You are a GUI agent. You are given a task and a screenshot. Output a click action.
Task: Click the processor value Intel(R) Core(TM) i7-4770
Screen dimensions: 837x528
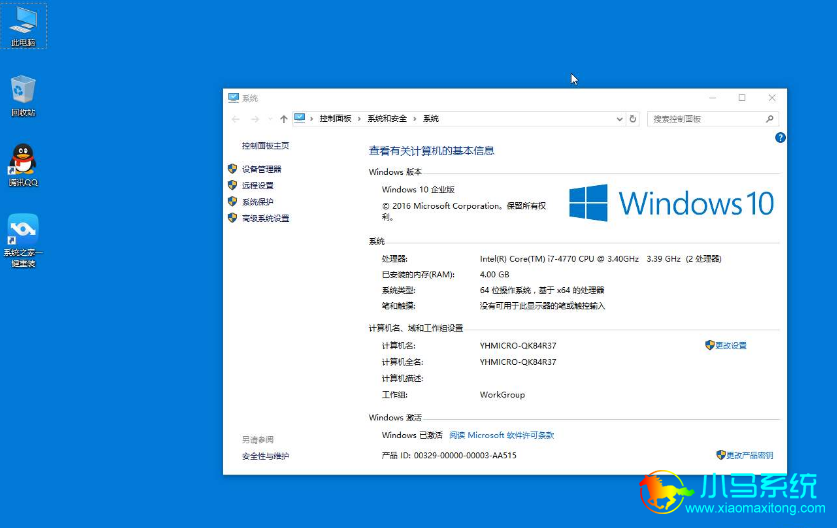point(601,259)
